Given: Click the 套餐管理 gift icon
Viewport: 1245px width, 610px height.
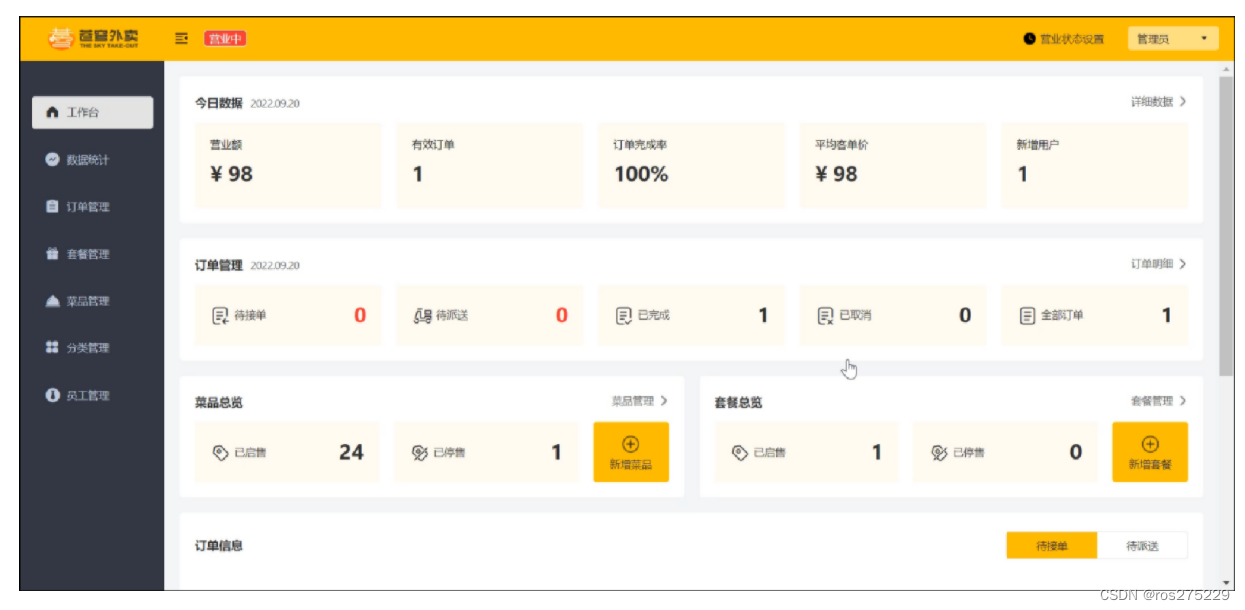Looking at the screenshot, I should coord(53,254).
